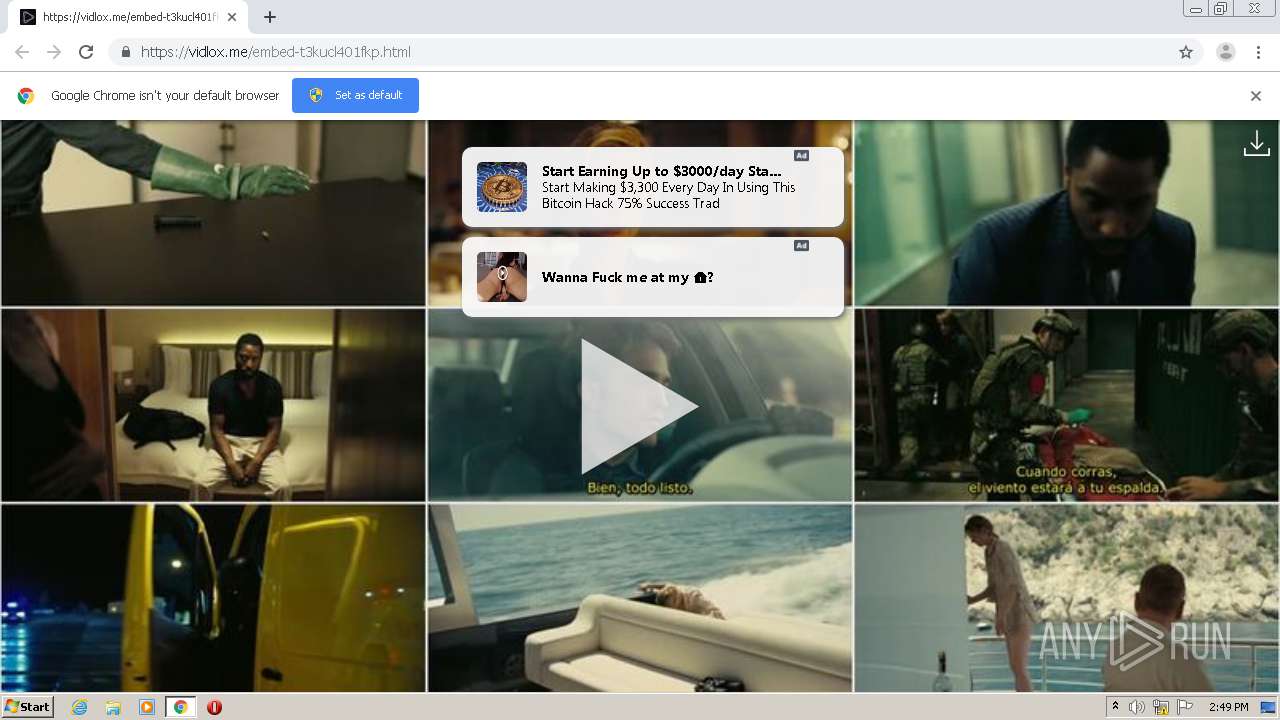Click the Set as default button
Image resolution: width=1280 pixels, height=720 pixels.
point(355,95)
